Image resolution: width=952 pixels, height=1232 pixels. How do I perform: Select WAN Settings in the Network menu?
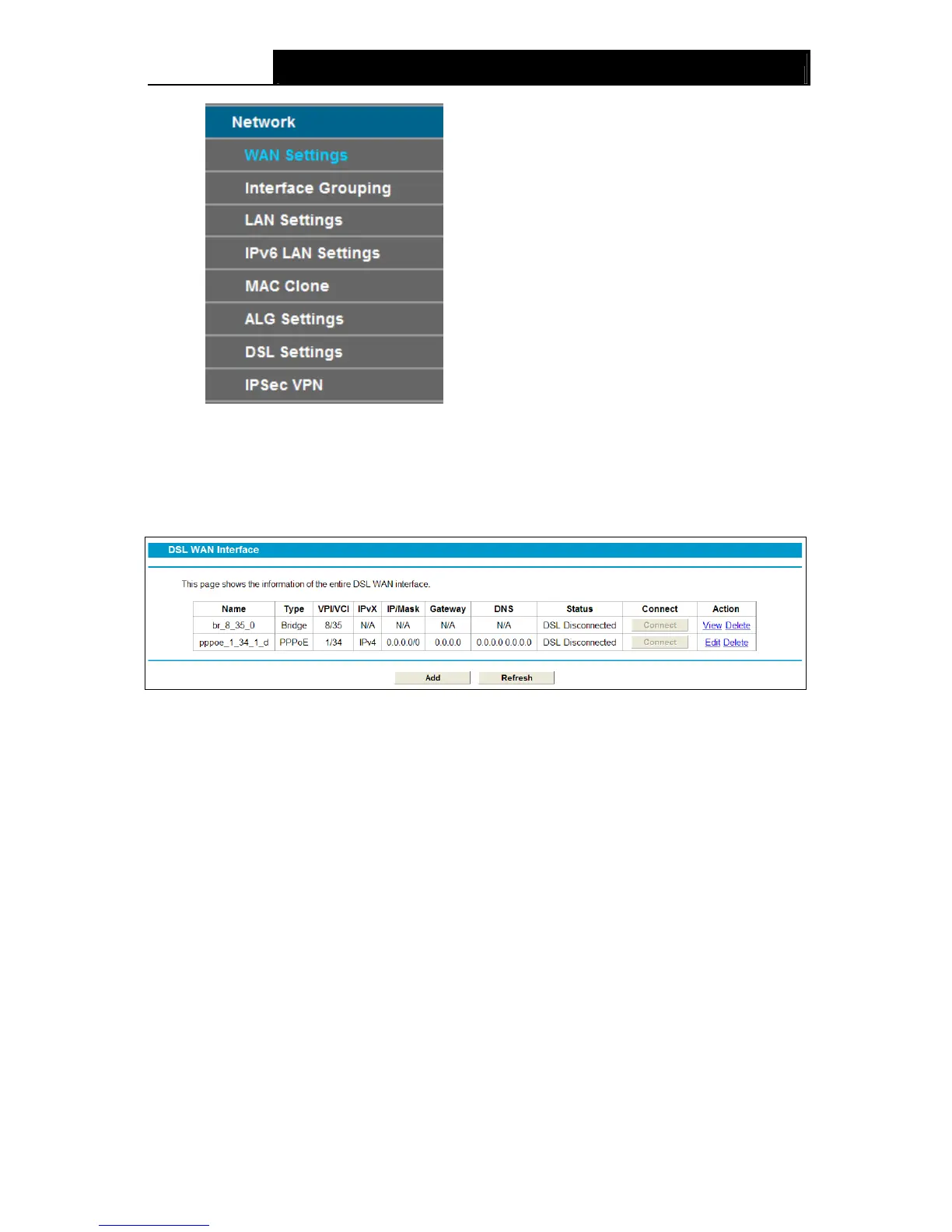[x=324, y=156]
